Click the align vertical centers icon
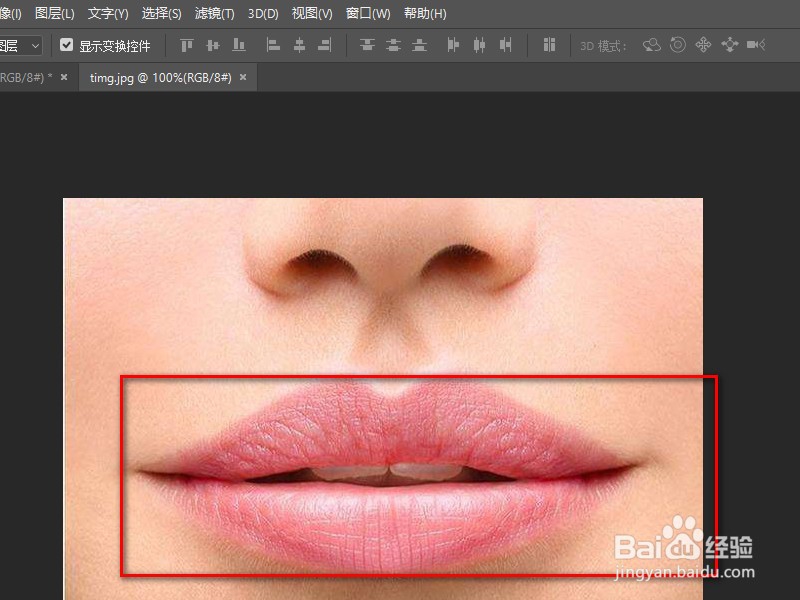800x600 pixels. (x=213, y=45)
